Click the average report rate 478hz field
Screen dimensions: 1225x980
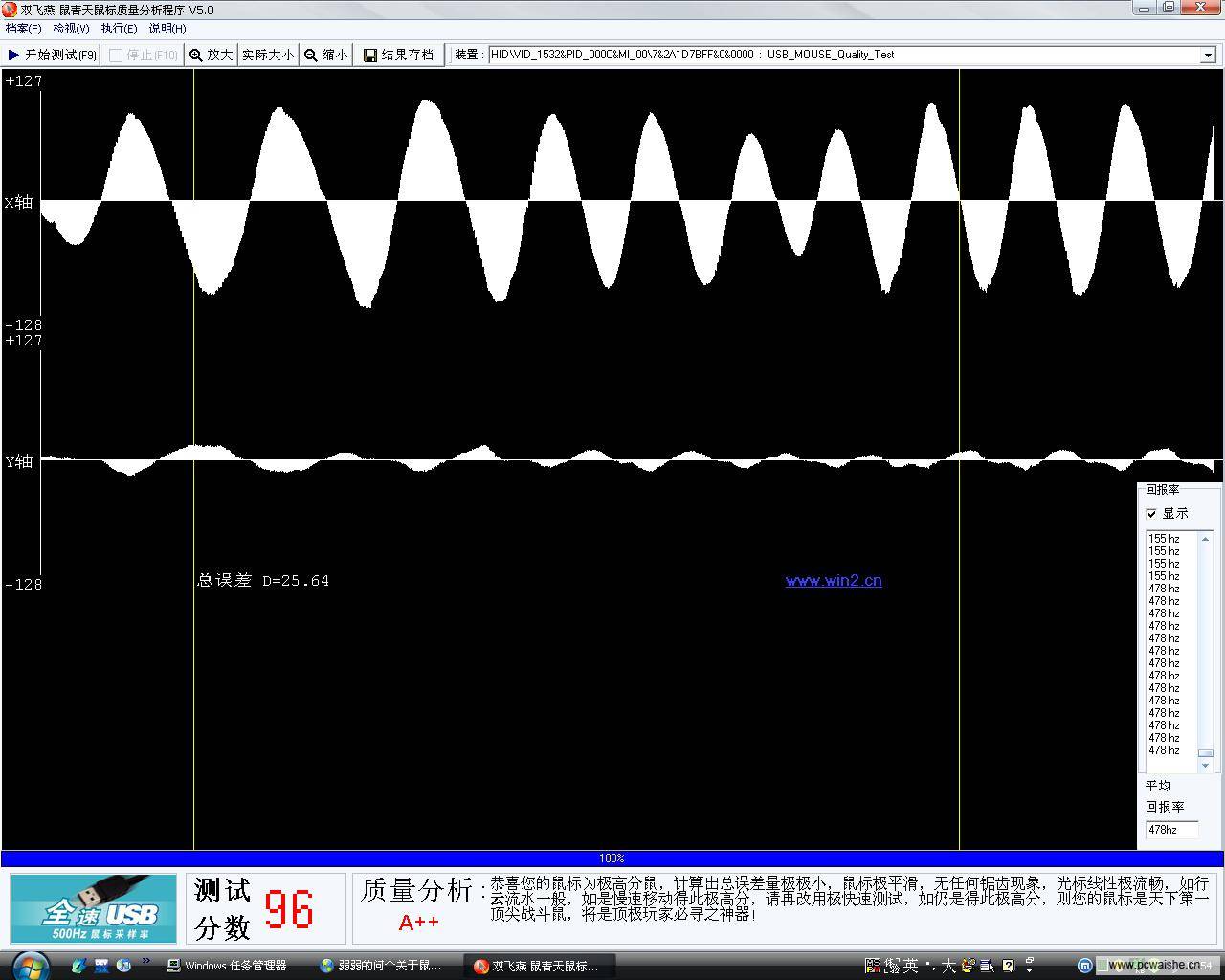pyautogui.click(x=1171, y=830)
